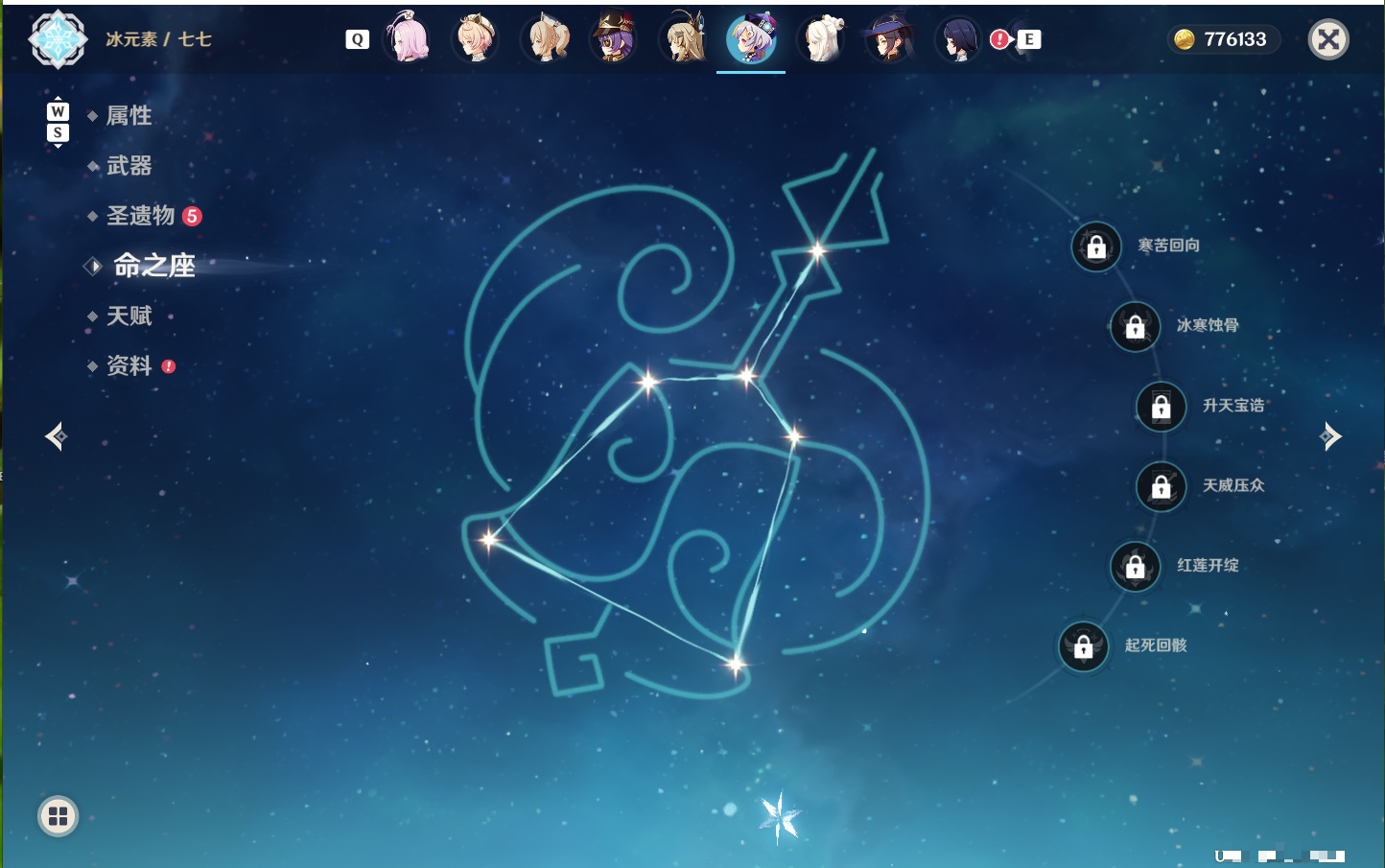This screenshot has height=868, width=1385.
Task: Select the white-haired character portrait
Action: pos(821,38)
